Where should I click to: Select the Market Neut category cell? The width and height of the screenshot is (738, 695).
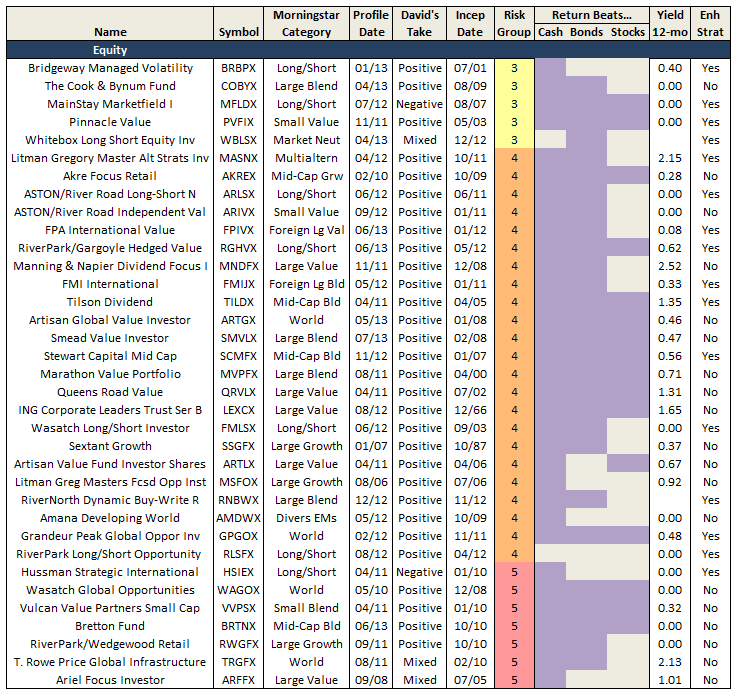[306, 140]
